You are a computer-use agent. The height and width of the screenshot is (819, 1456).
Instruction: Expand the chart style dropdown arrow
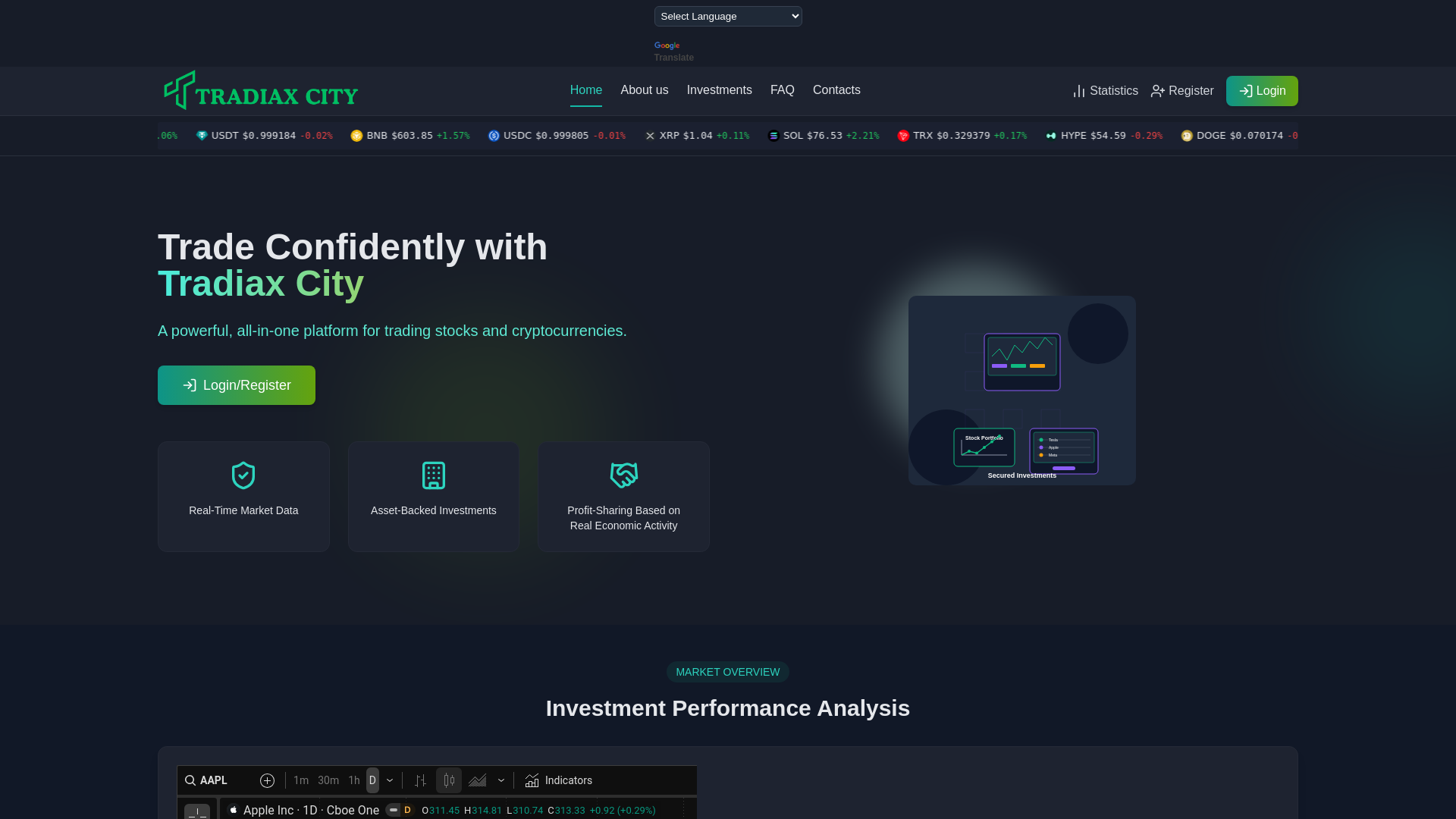point(501,780)
